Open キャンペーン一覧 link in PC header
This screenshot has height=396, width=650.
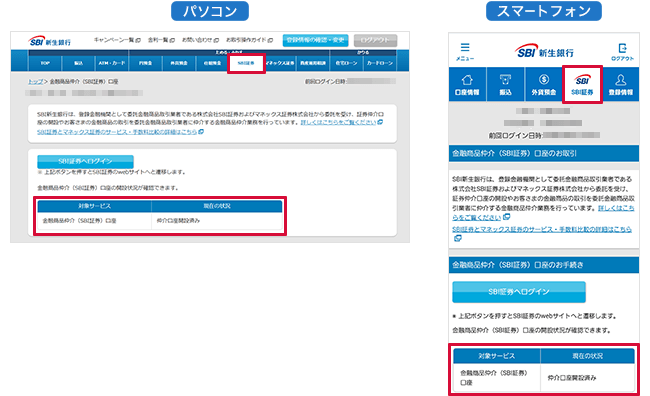114,40
